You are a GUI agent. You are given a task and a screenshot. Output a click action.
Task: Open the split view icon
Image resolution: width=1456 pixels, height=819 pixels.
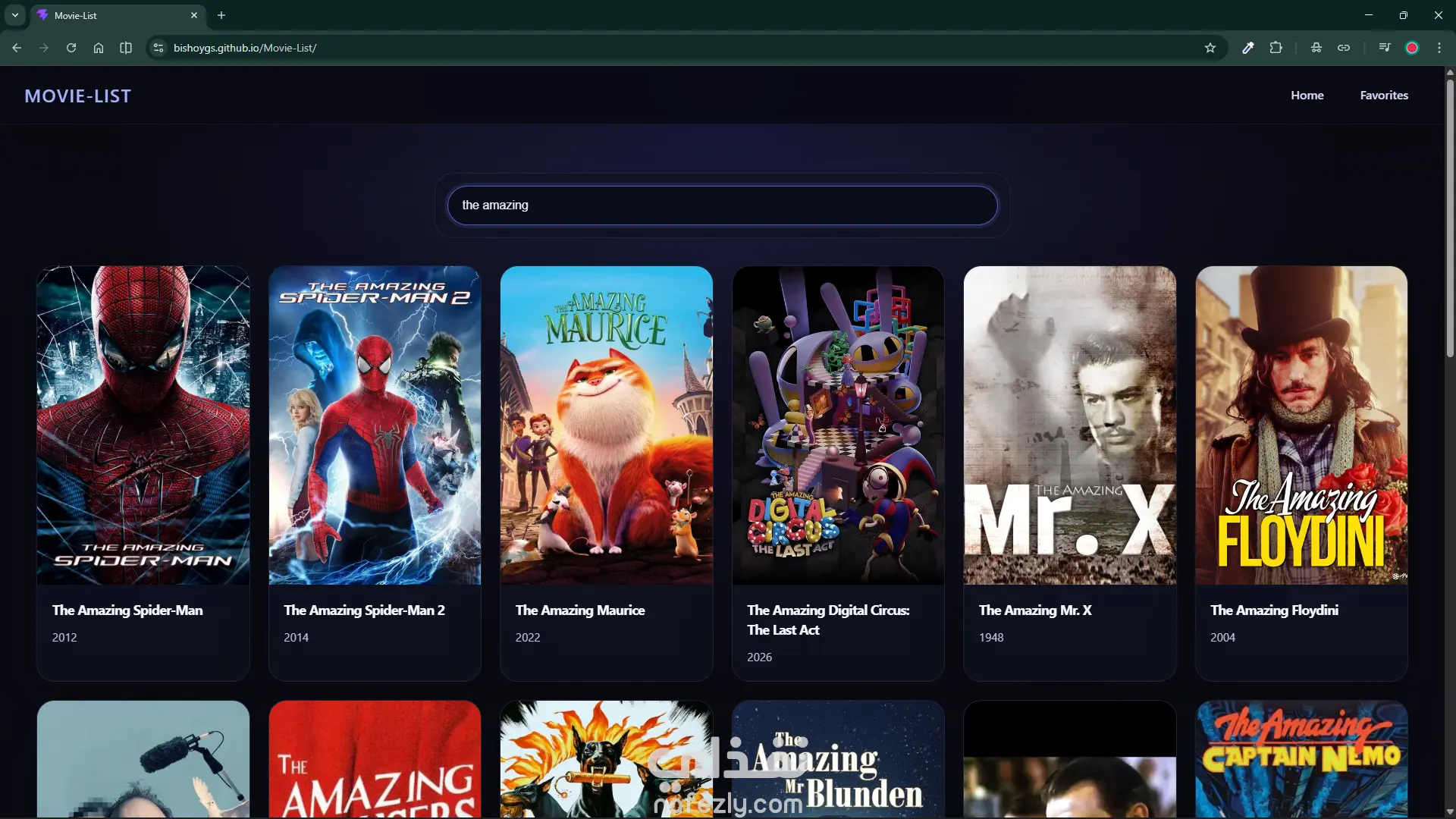126,48
